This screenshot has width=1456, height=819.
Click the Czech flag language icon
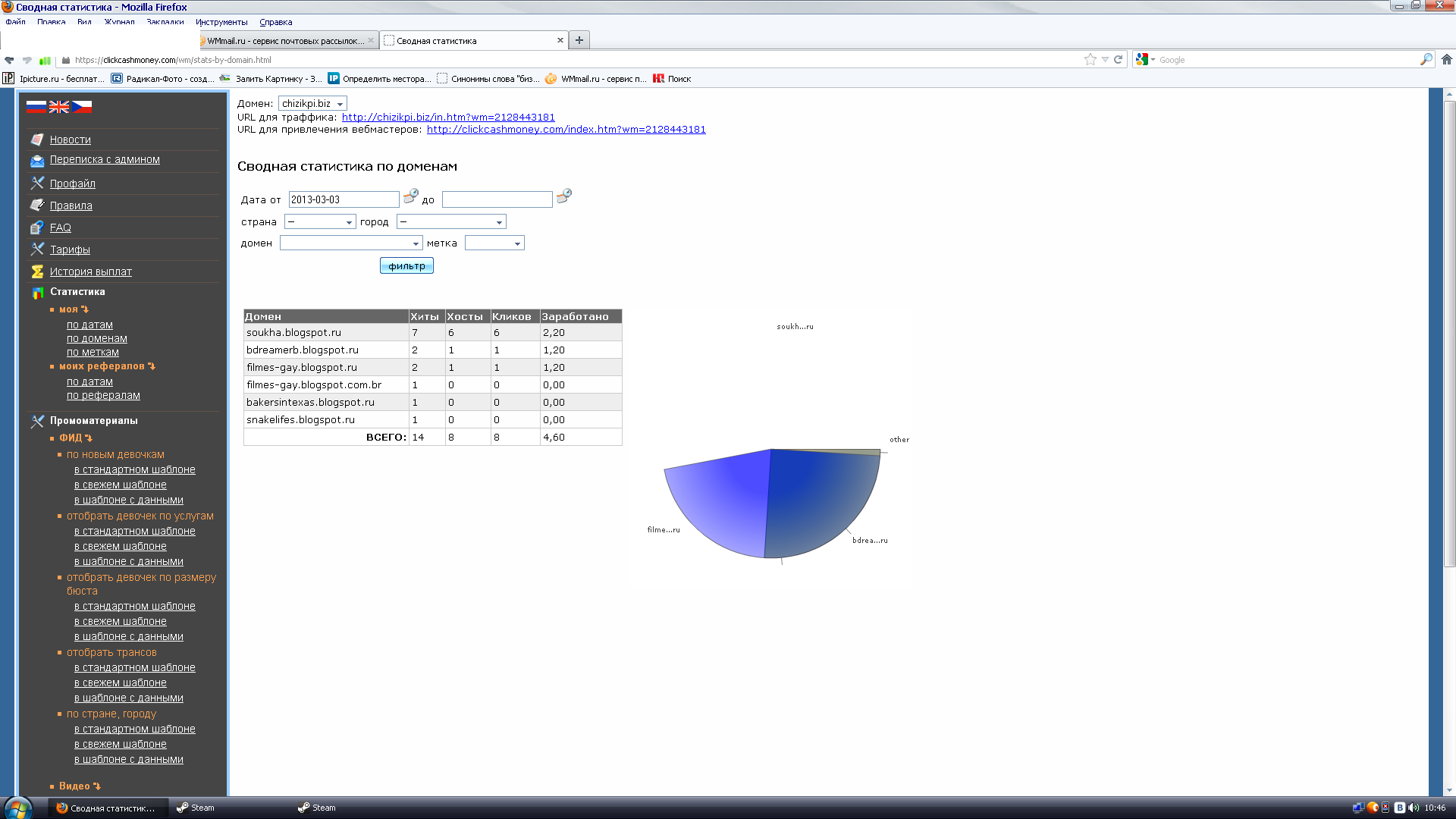click(x=82, y=107)
